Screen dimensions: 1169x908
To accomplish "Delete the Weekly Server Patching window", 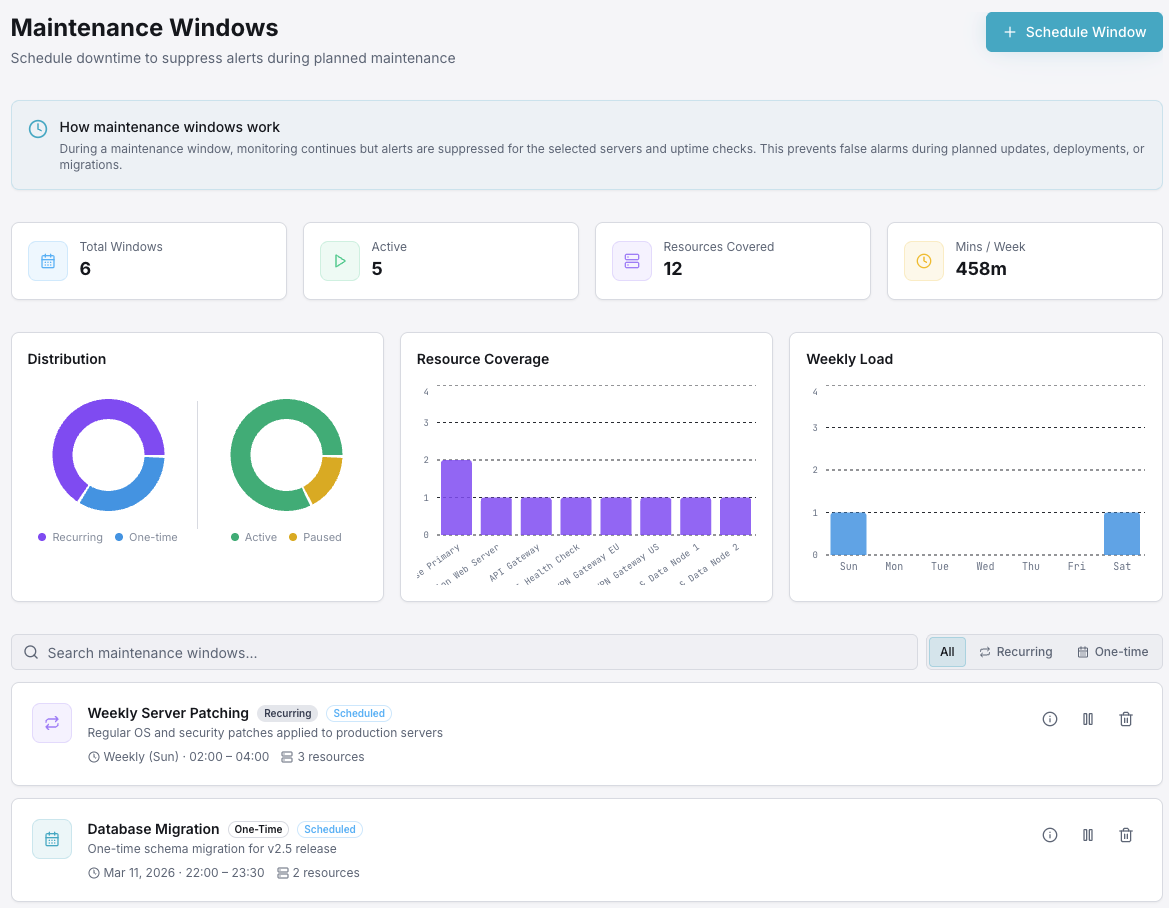I will click(x=1125, y=719).
